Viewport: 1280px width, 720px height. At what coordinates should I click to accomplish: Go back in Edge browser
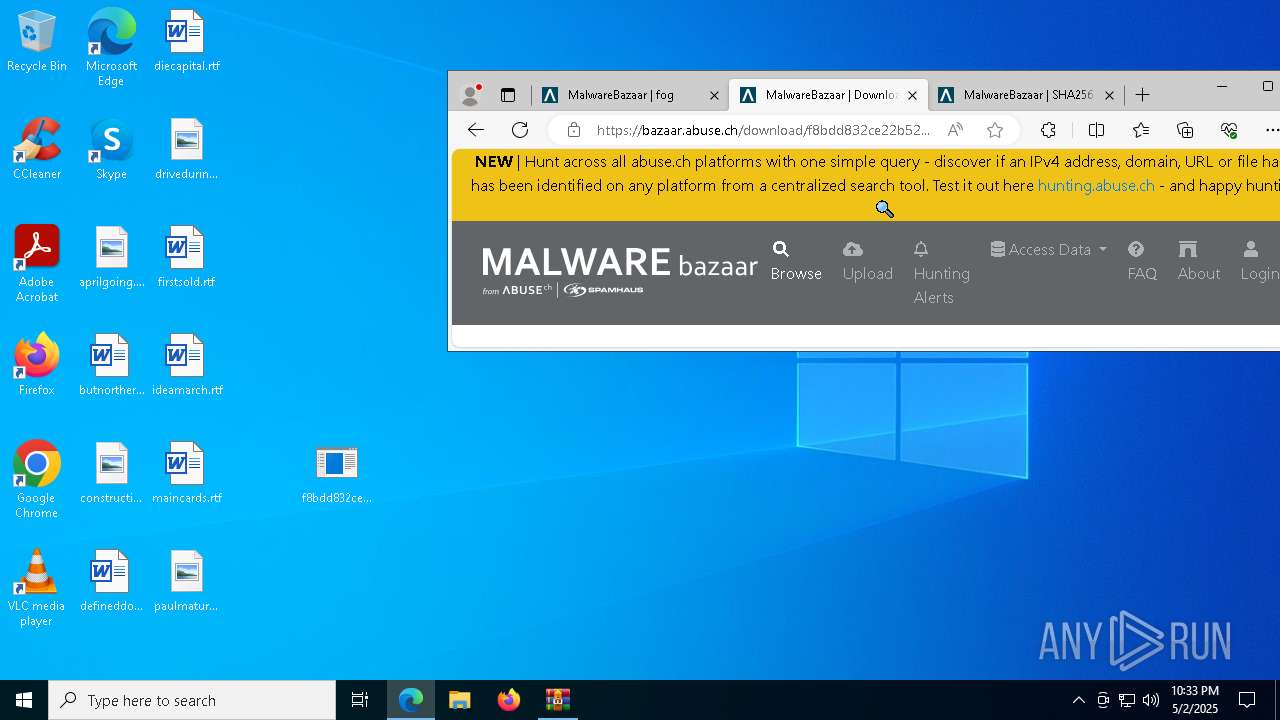[476, 130]
